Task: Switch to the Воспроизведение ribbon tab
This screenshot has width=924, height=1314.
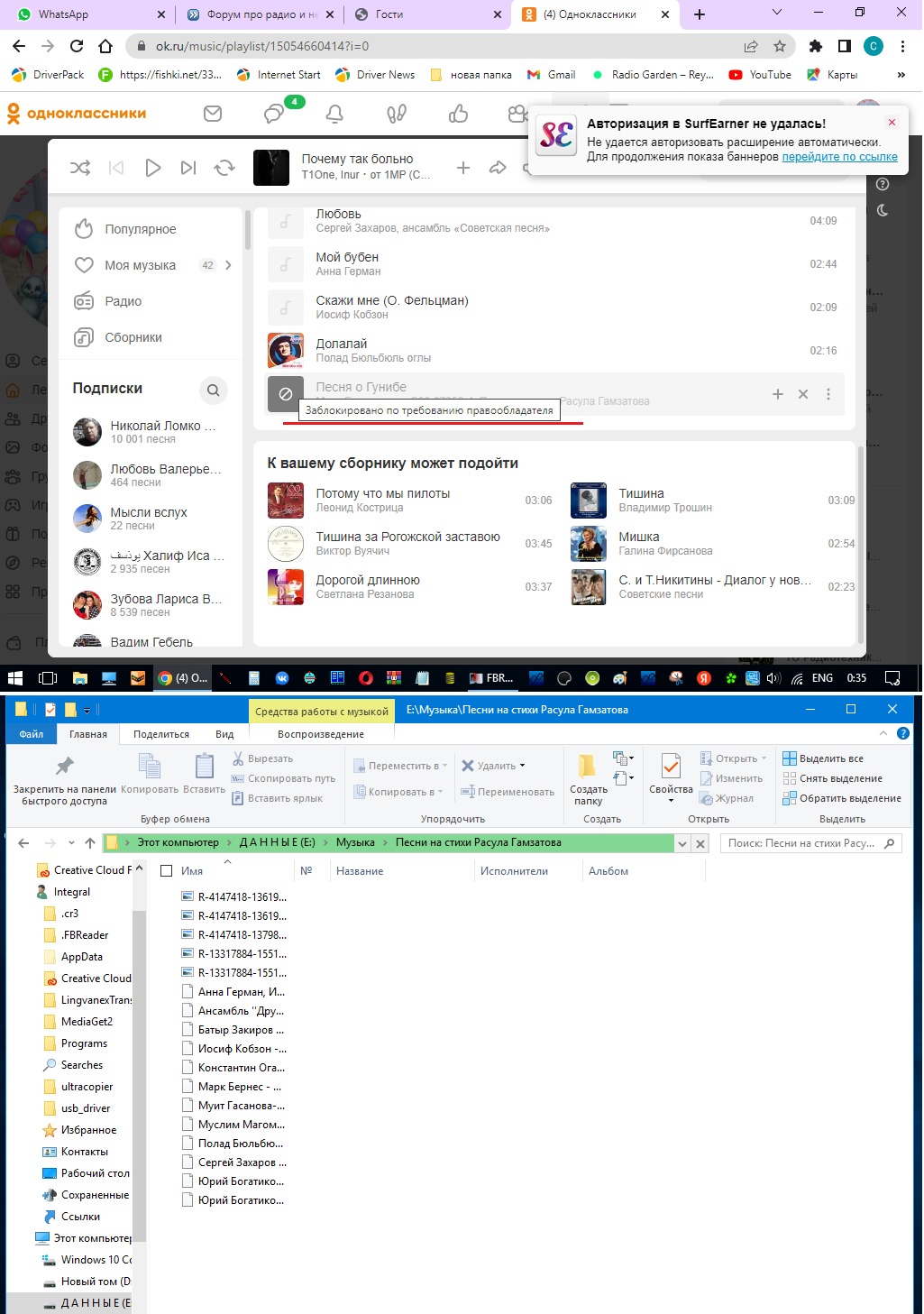Action: tap(321, 734)
